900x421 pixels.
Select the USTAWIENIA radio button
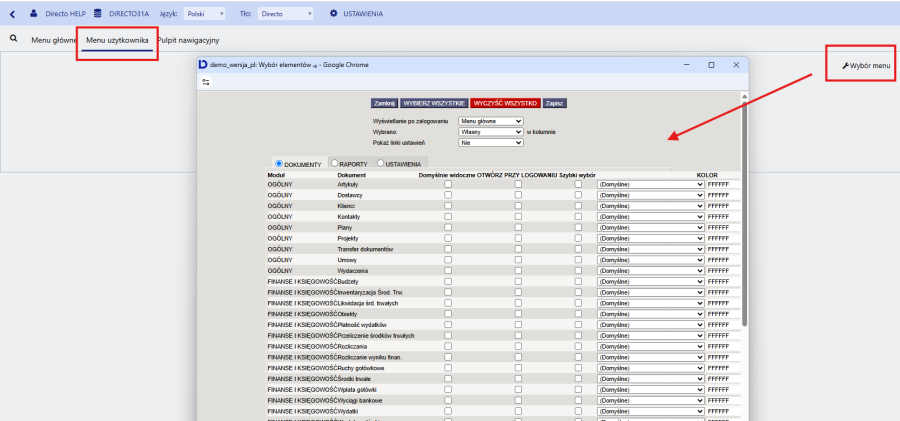pyautogui.click(x=380, y=164)
